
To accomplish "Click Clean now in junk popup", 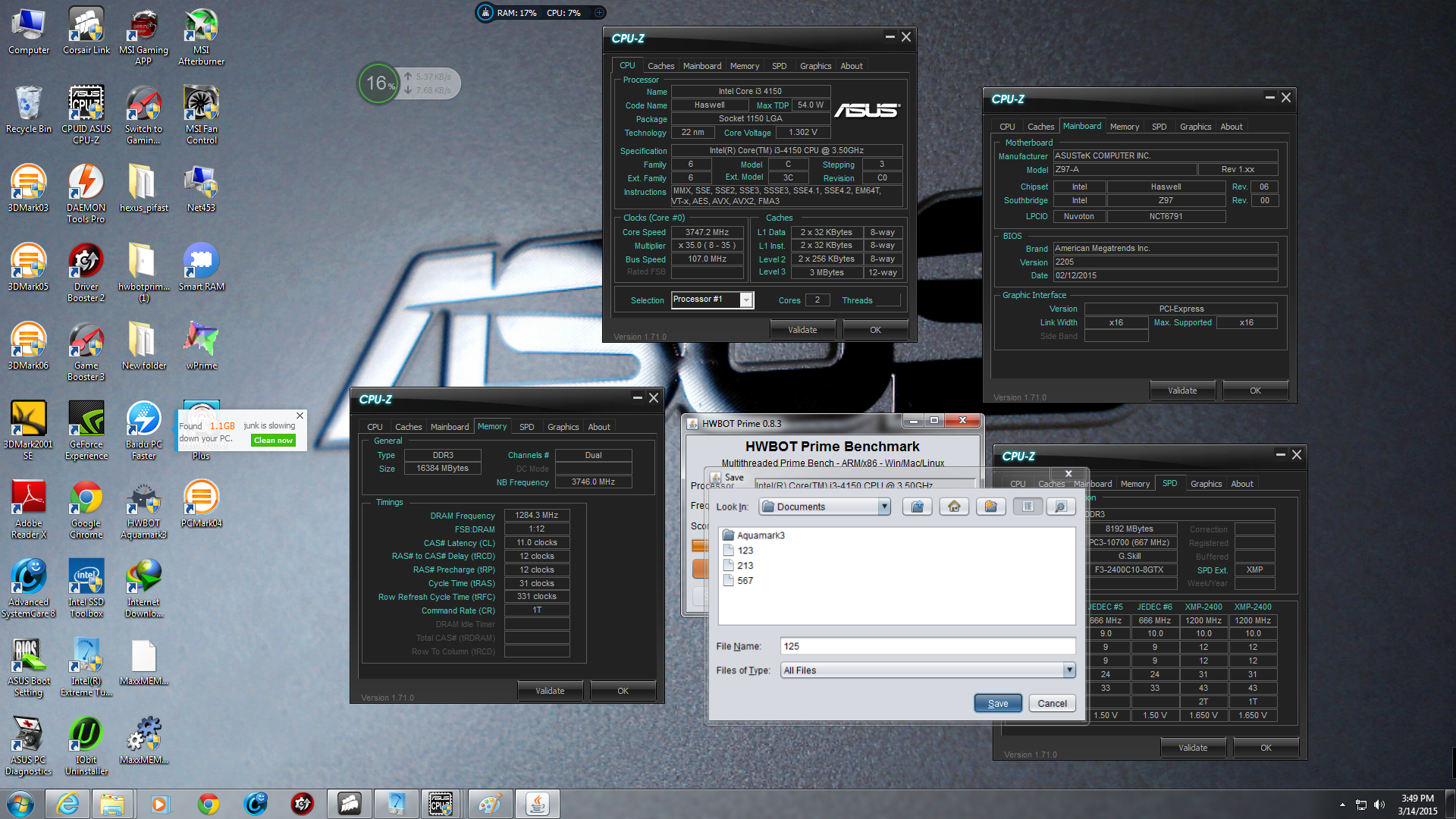I will click(273, 441).
